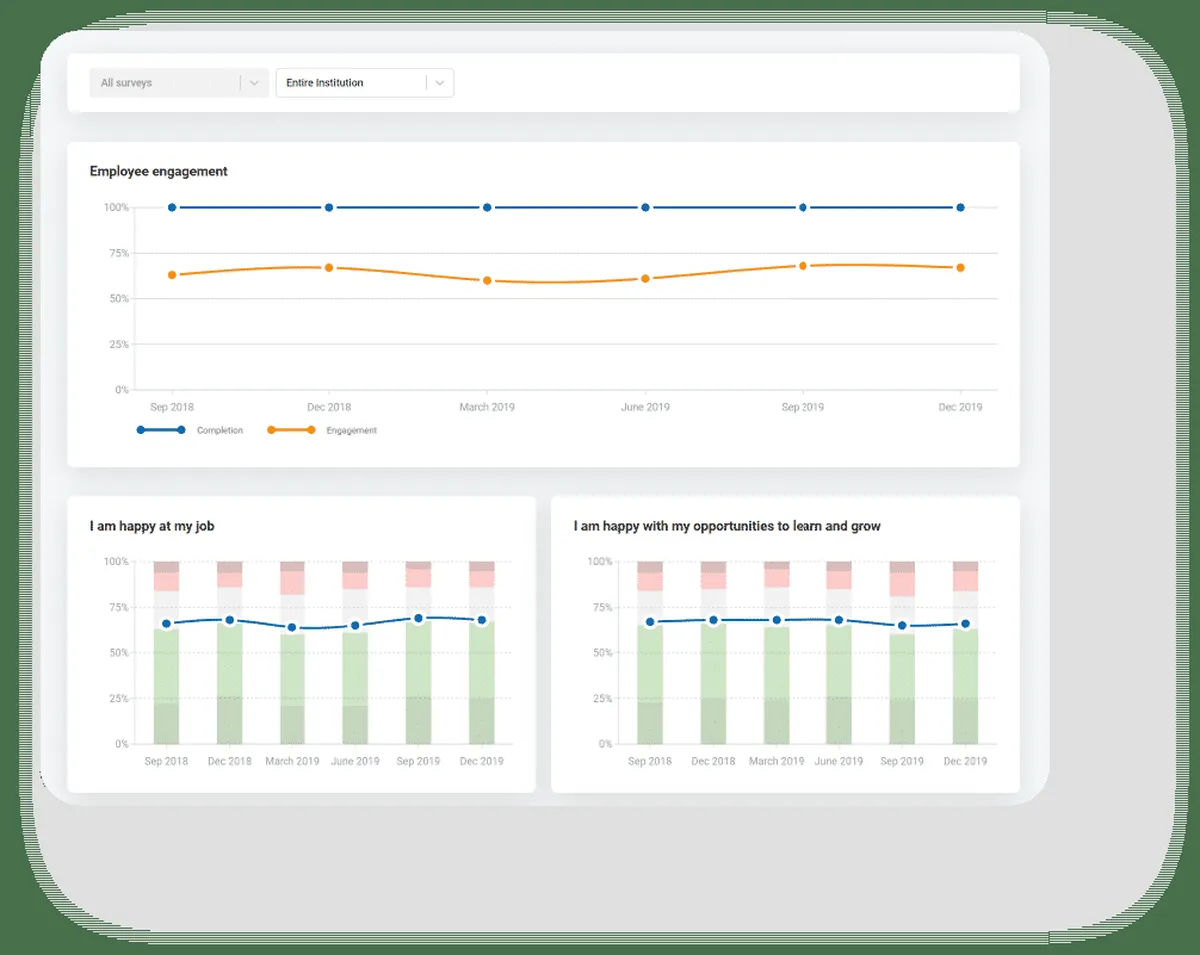This screenshot has width=1200, height=955.
Task: Select Engagement data point for Sep 2019
Action: pyautogui.click(x=803, y=266)
